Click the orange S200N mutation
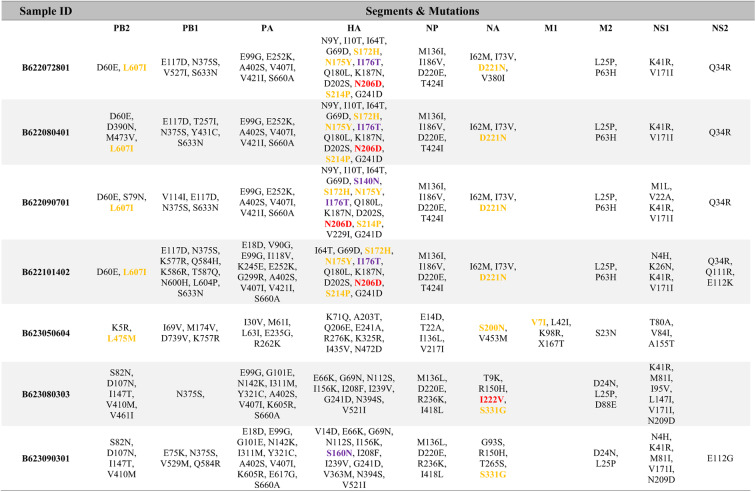 (492, 328)
